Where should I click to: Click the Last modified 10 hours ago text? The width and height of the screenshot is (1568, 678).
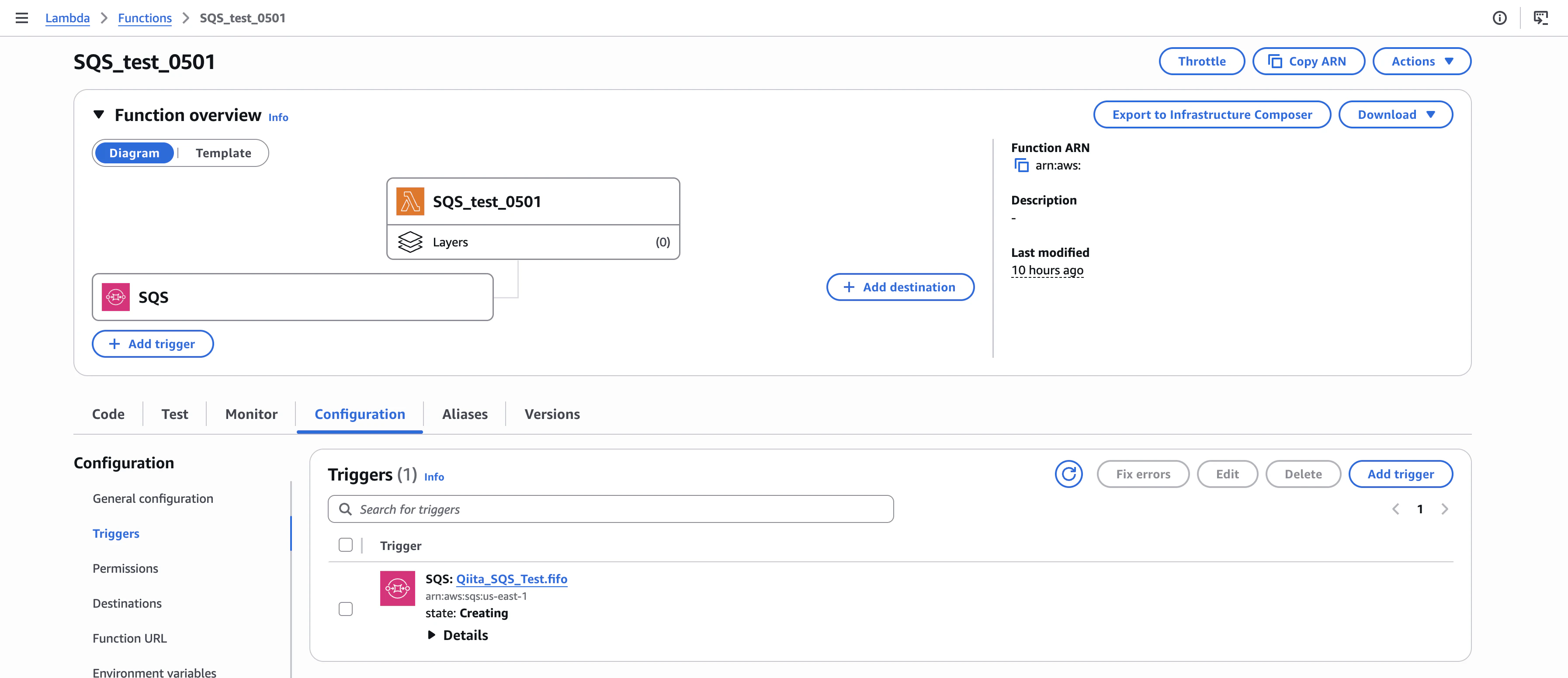(x=1048, y=270)
